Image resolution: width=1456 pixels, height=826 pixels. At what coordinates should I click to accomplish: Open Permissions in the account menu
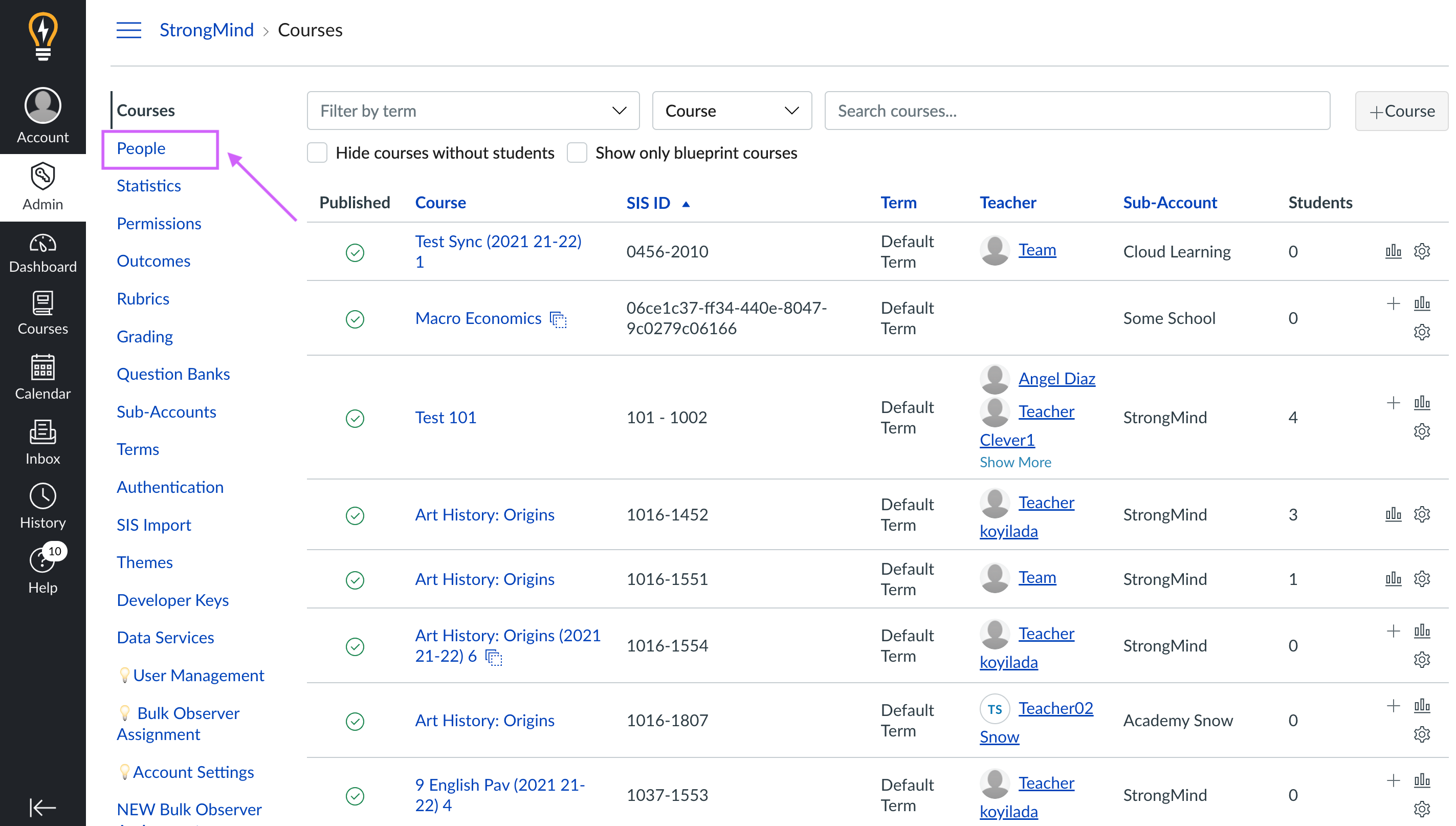pyautogui.click(x=159, y=224)
